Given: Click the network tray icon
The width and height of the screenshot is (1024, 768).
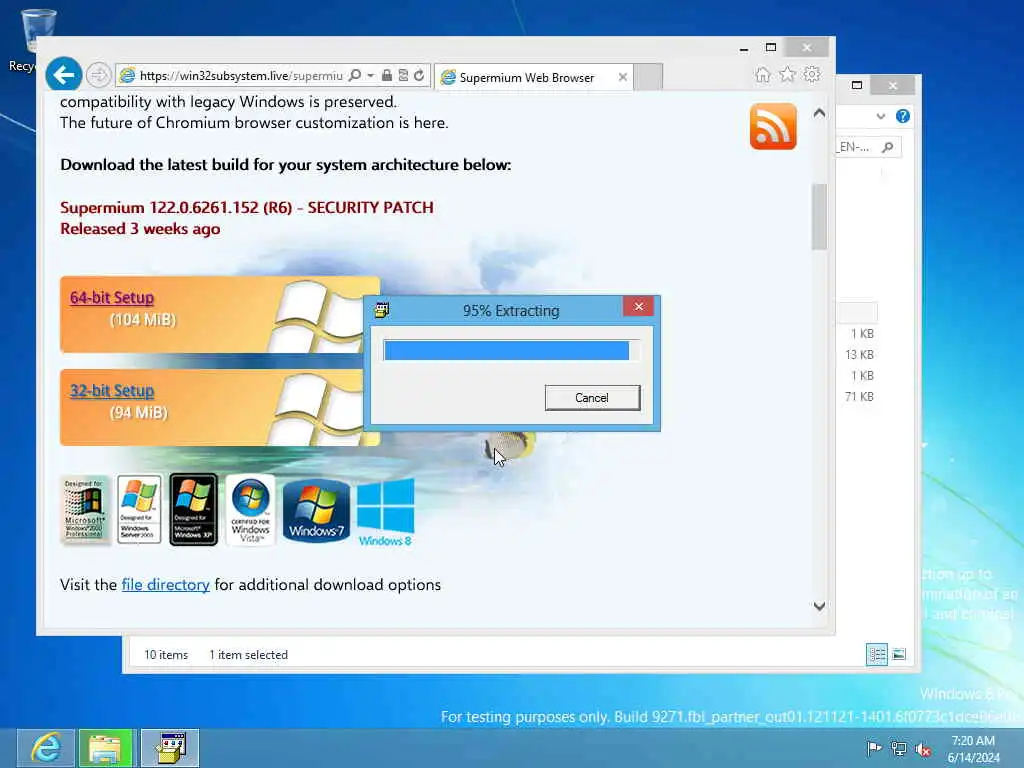Looking at the screenshot, I should 899,748.
